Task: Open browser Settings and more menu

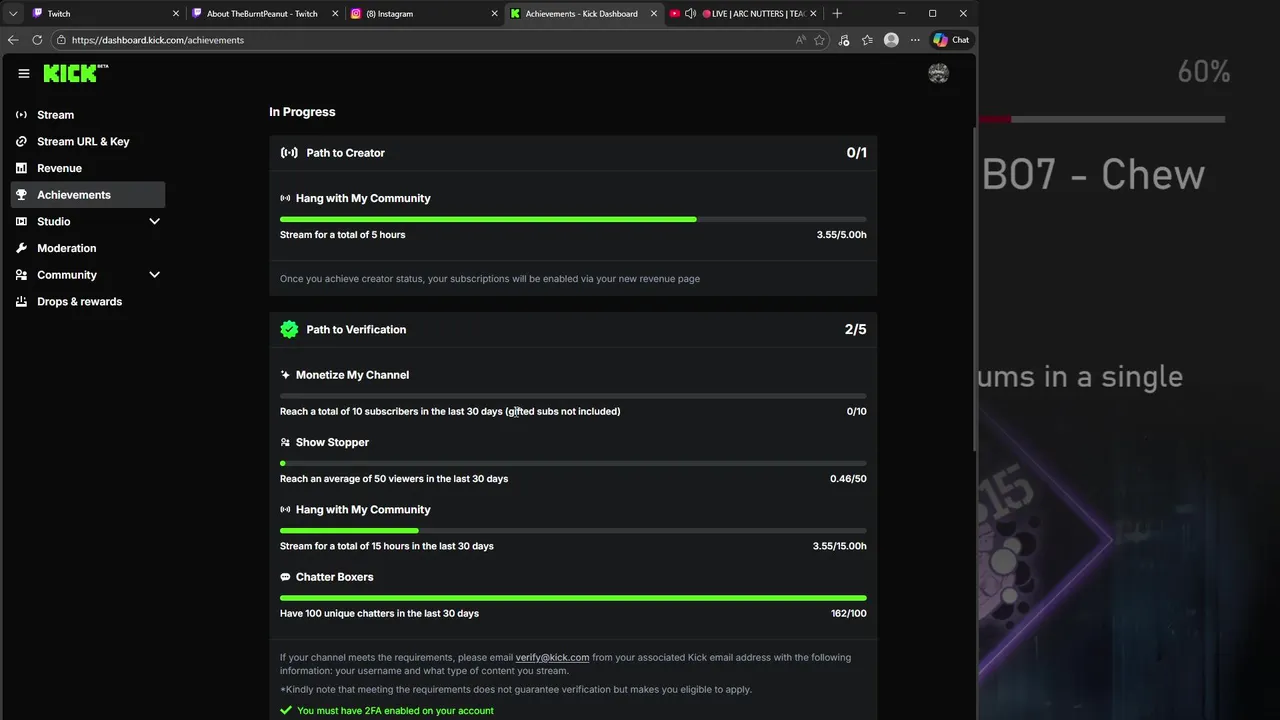Action: [x=915, y=40]
